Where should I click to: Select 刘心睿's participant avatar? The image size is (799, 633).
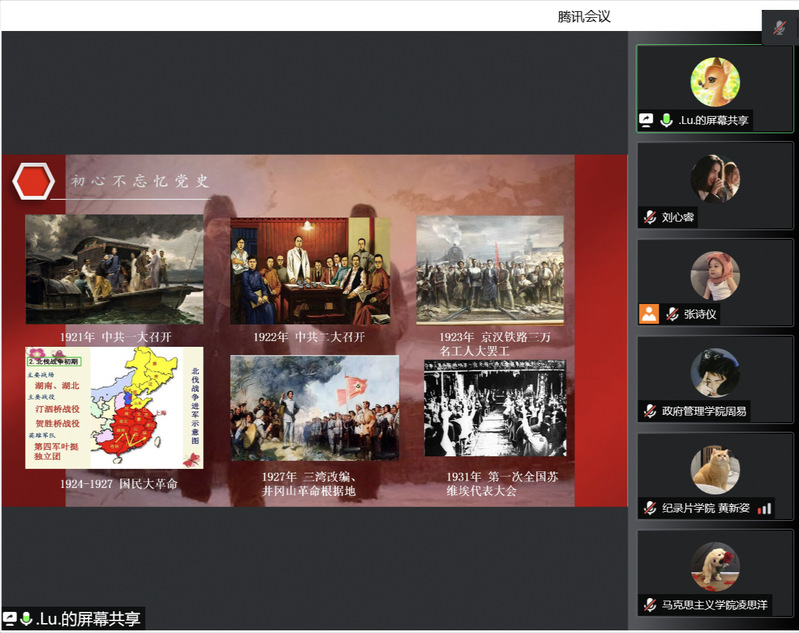715,179
